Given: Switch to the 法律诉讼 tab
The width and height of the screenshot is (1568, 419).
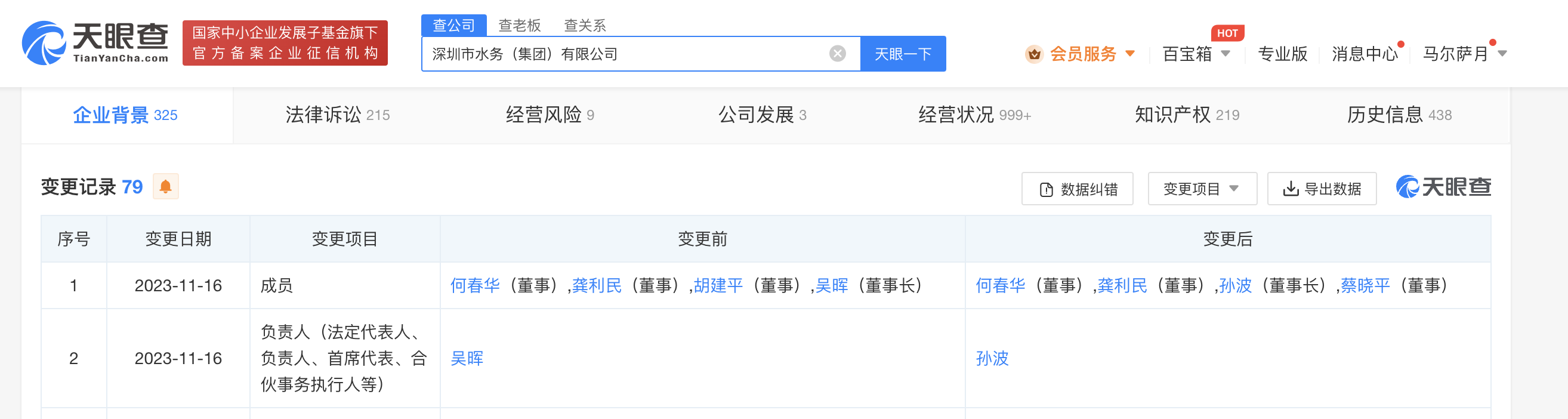Looking at the screenshot, I should tap(338, 115).
